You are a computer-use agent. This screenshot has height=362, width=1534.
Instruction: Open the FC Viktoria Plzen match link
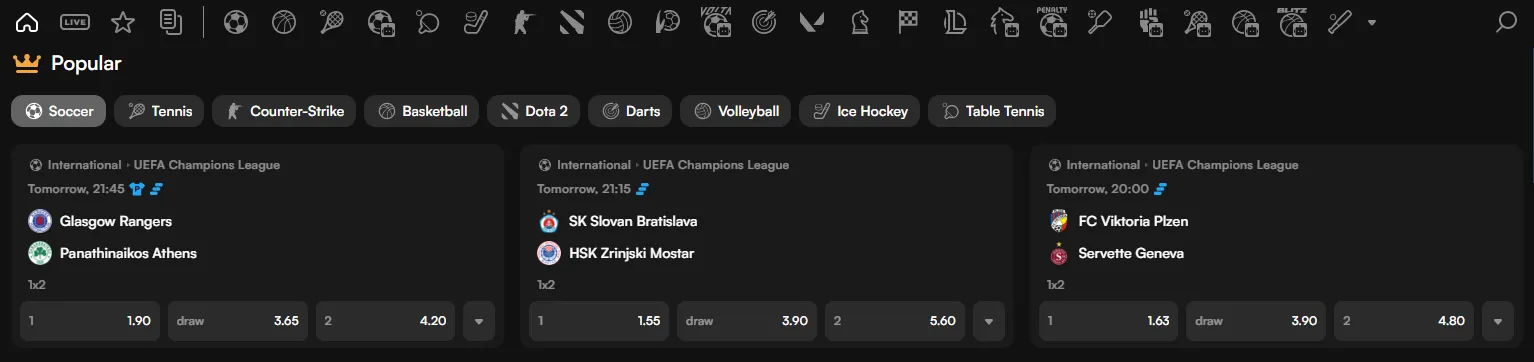pos(1133,221)
